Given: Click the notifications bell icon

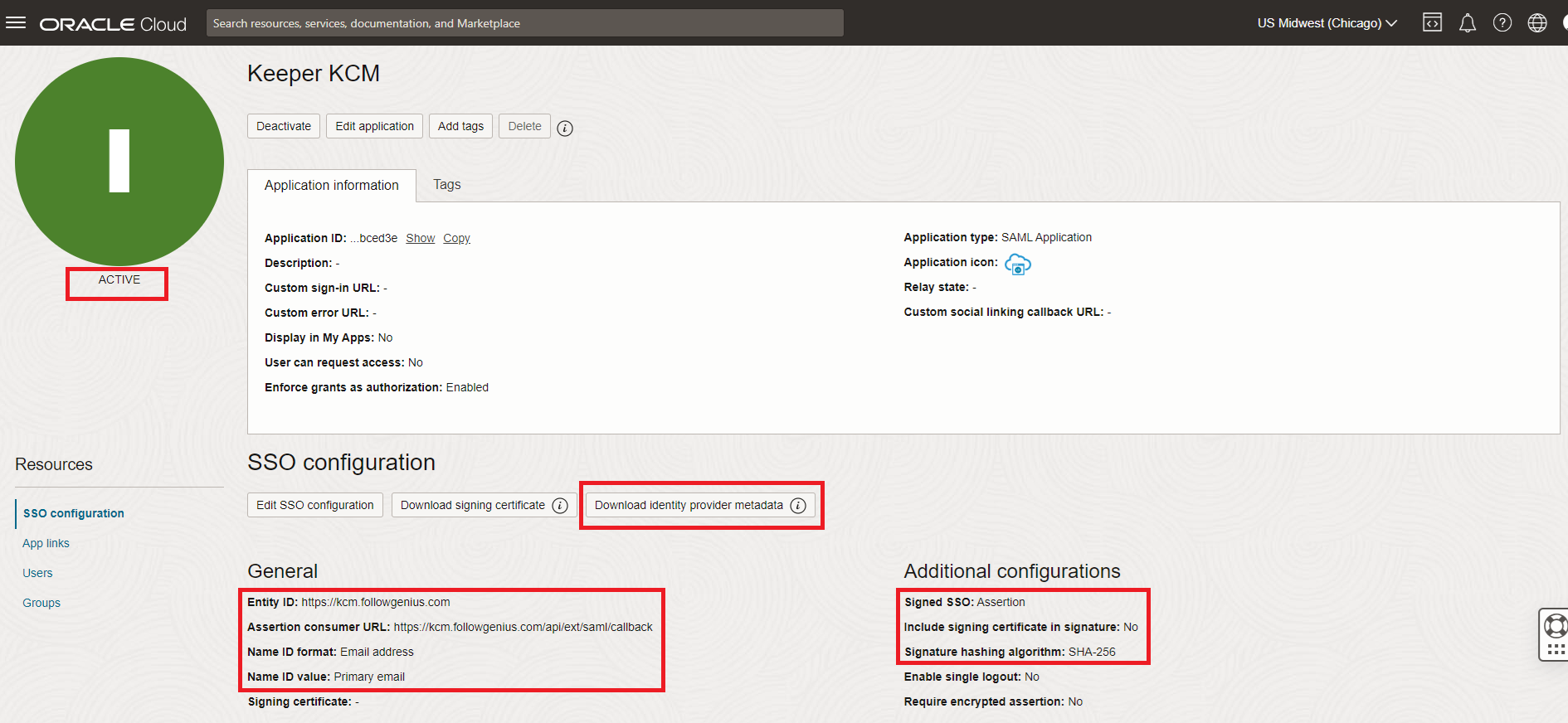Looking at the screenshot, I should point(1467,23).
